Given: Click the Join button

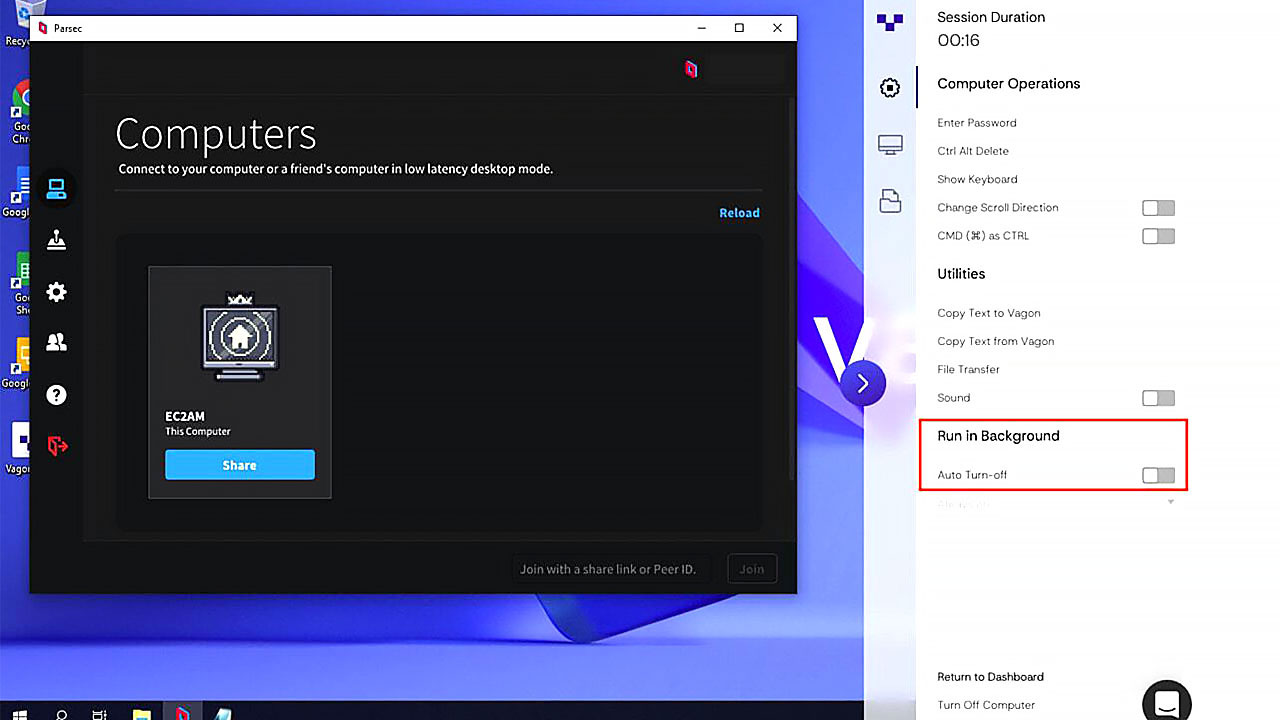Looking at the screenshot, I should click(752, 569).
